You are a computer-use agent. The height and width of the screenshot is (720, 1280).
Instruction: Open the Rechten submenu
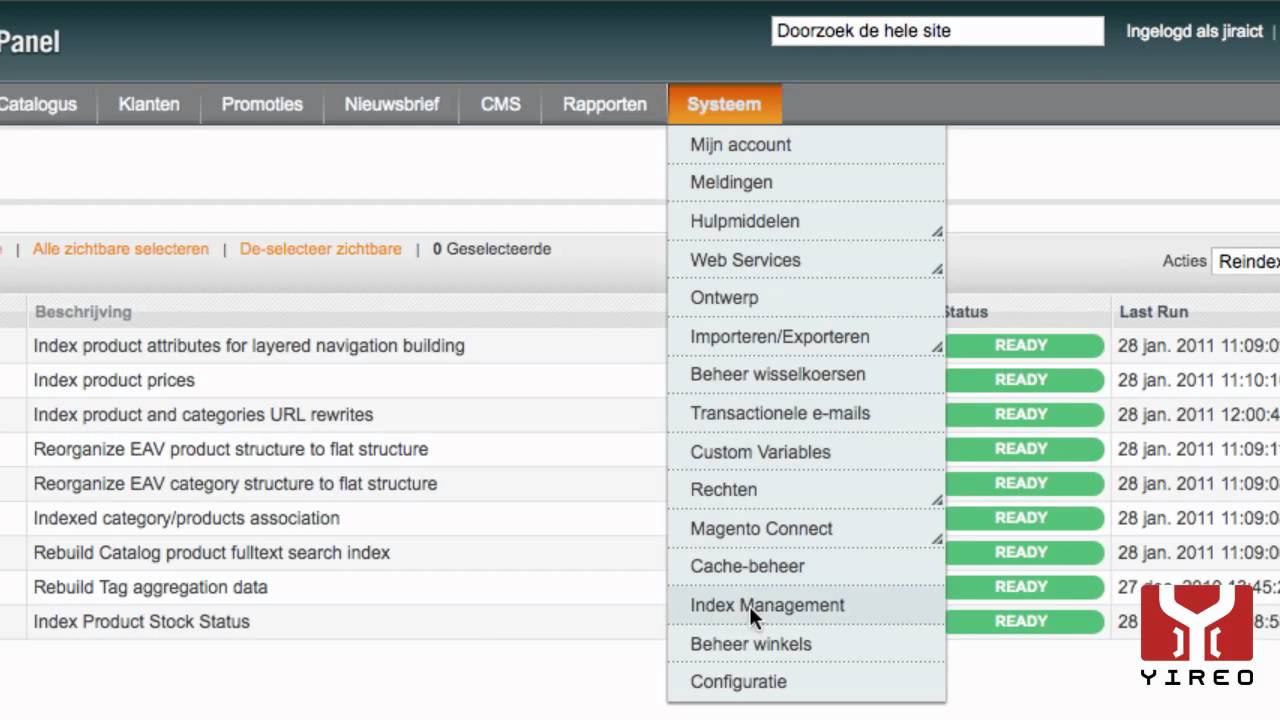tap(724, 490)
